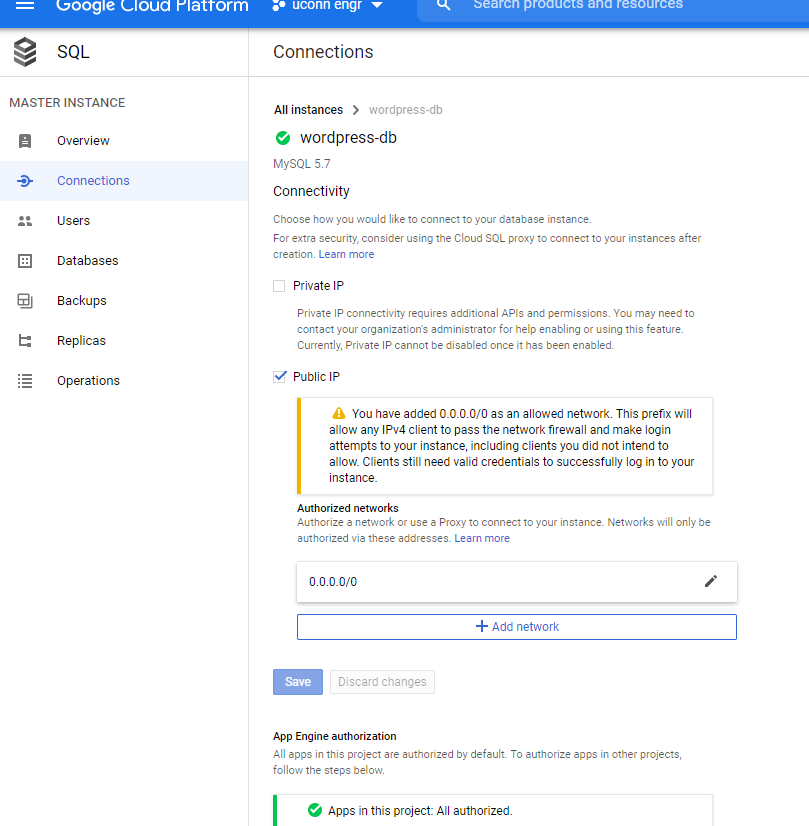Click the Authorized networks heading

tap(348, 508)
